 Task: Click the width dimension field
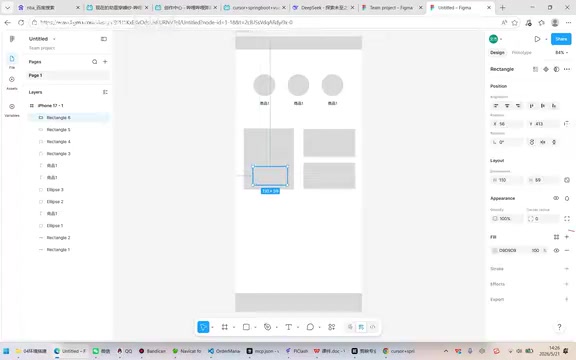coord(507,180)
